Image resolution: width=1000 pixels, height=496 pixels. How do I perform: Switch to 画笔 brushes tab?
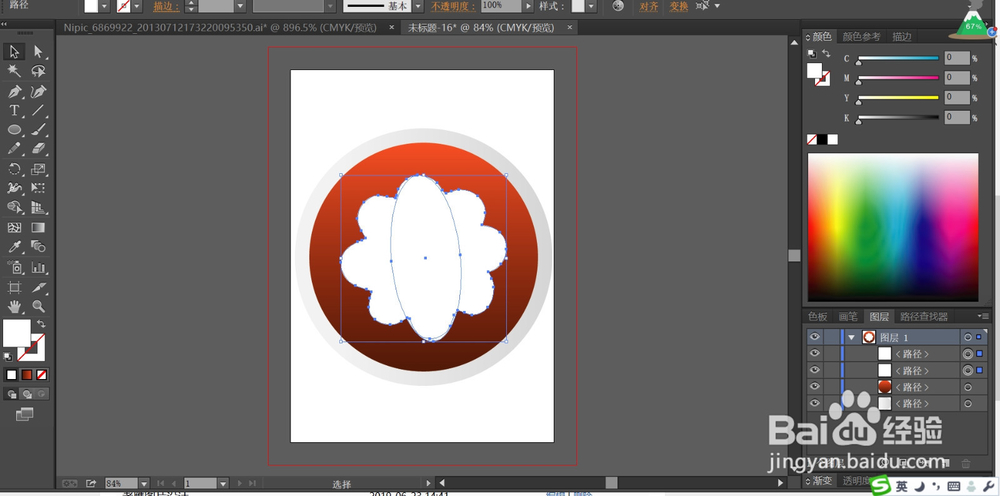(x=848, y=316)
